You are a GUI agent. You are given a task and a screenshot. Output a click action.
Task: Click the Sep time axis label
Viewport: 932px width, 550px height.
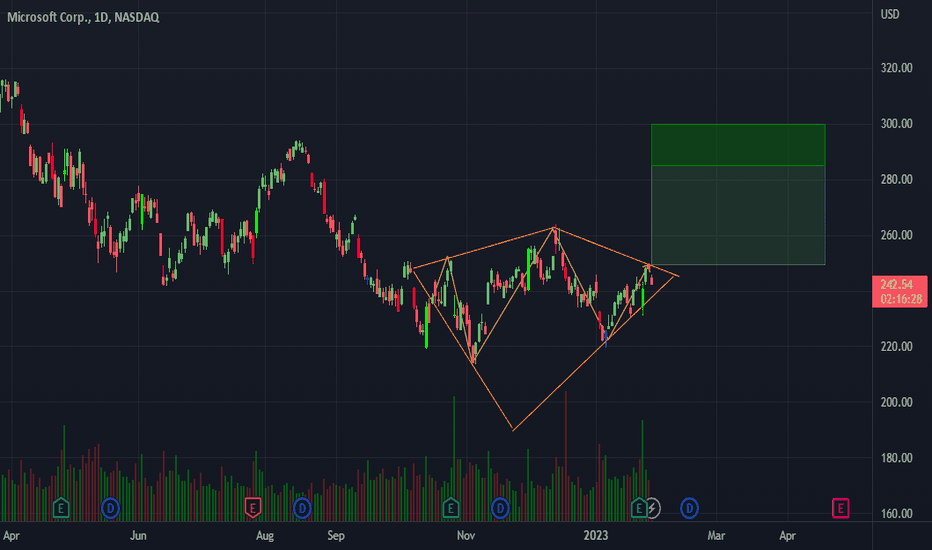tap(336, 536)
